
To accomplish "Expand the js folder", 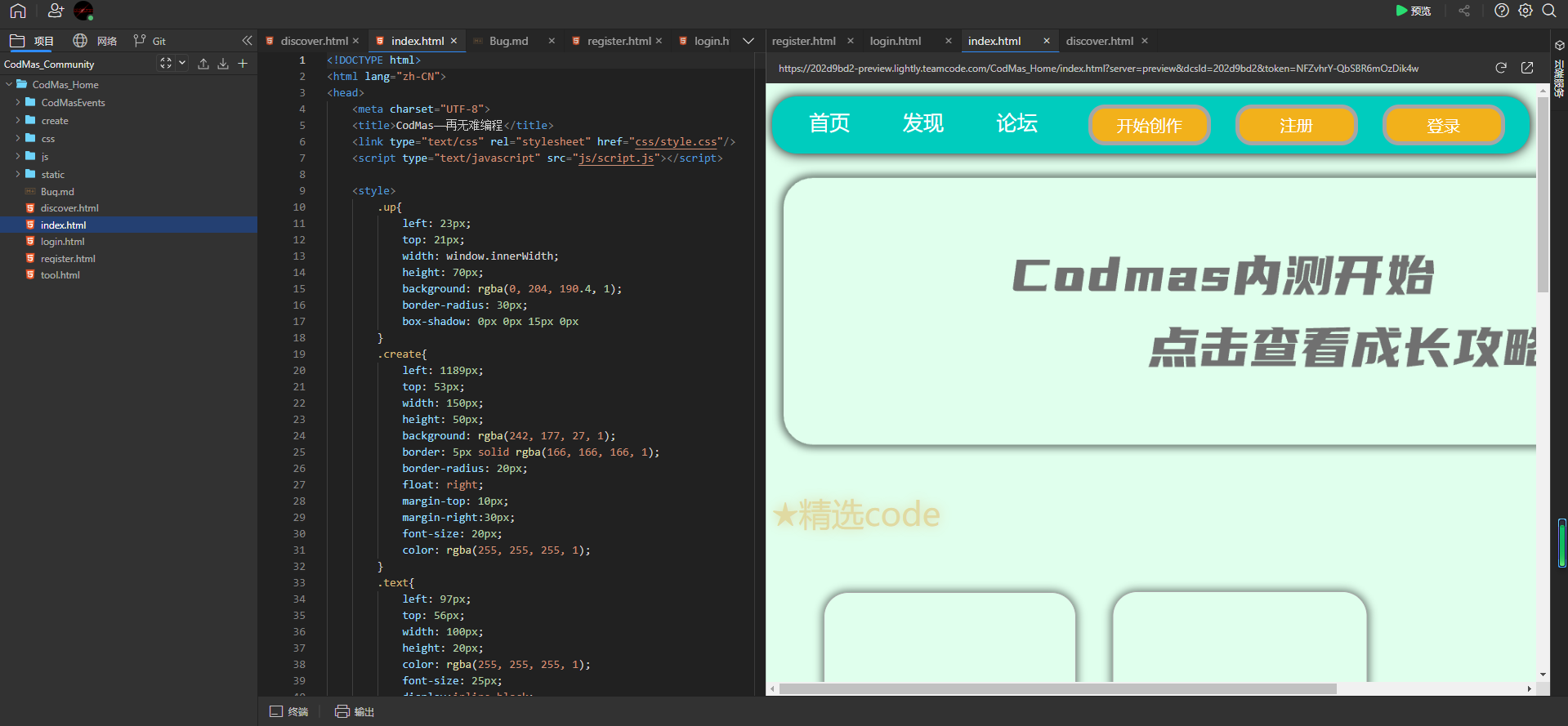I will point(18,156).
